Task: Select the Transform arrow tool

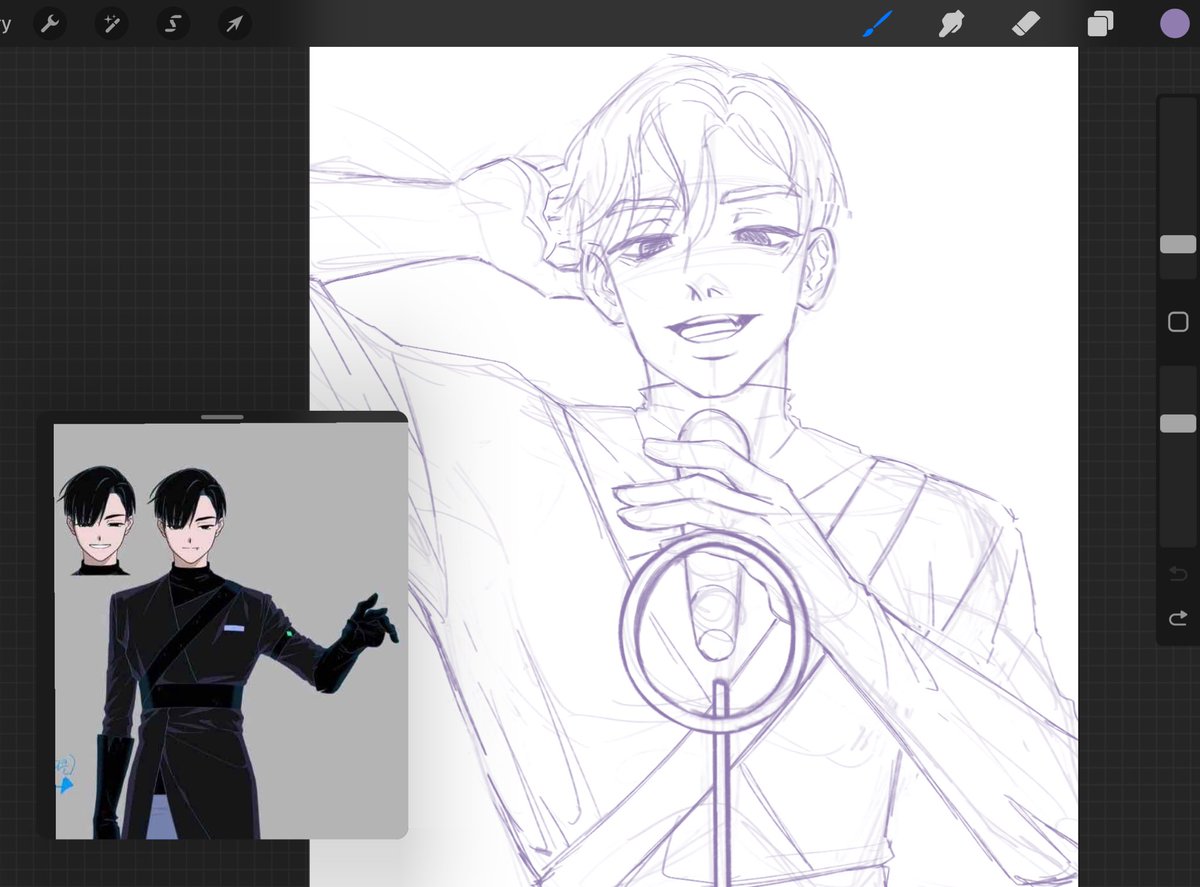Action: 234,23
